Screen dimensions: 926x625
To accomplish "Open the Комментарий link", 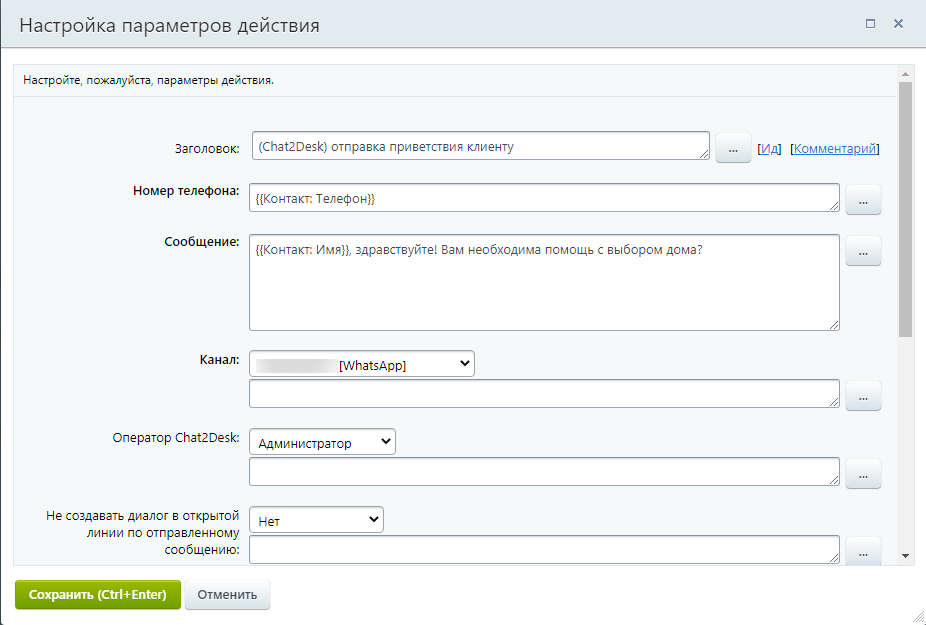I will tap(835, 149).
